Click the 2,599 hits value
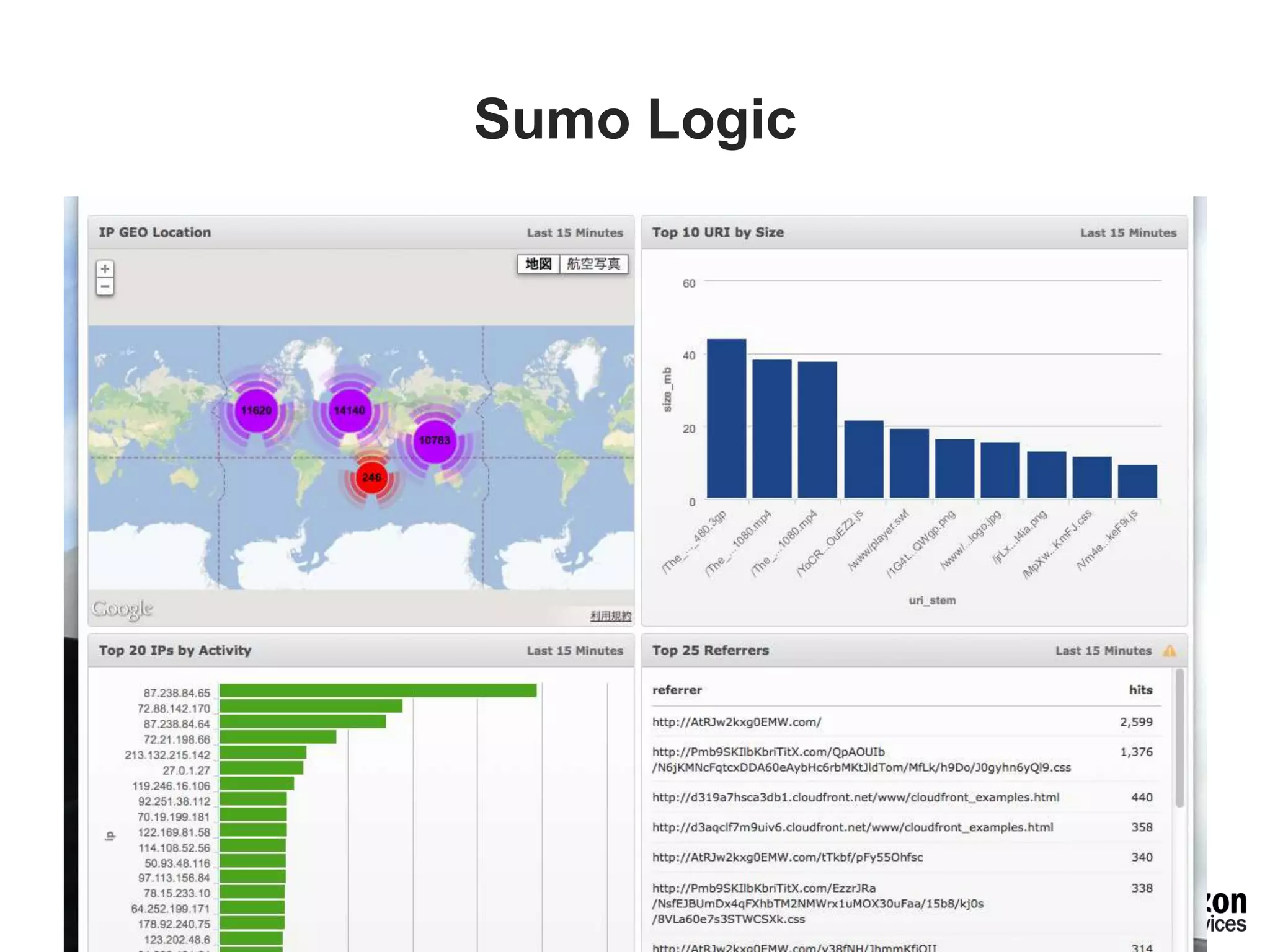This screenshot has width=1270, height=952. click(x=1136, y=722)
